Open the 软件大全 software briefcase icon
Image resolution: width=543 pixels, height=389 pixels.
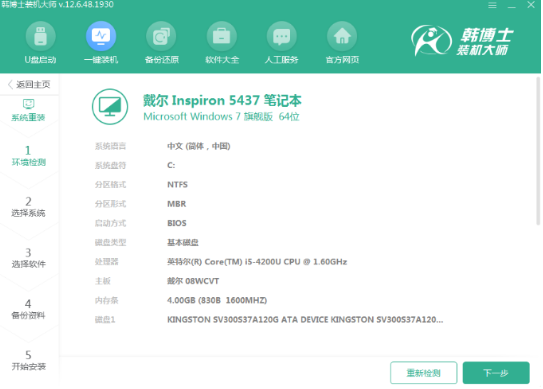[222, 36]
